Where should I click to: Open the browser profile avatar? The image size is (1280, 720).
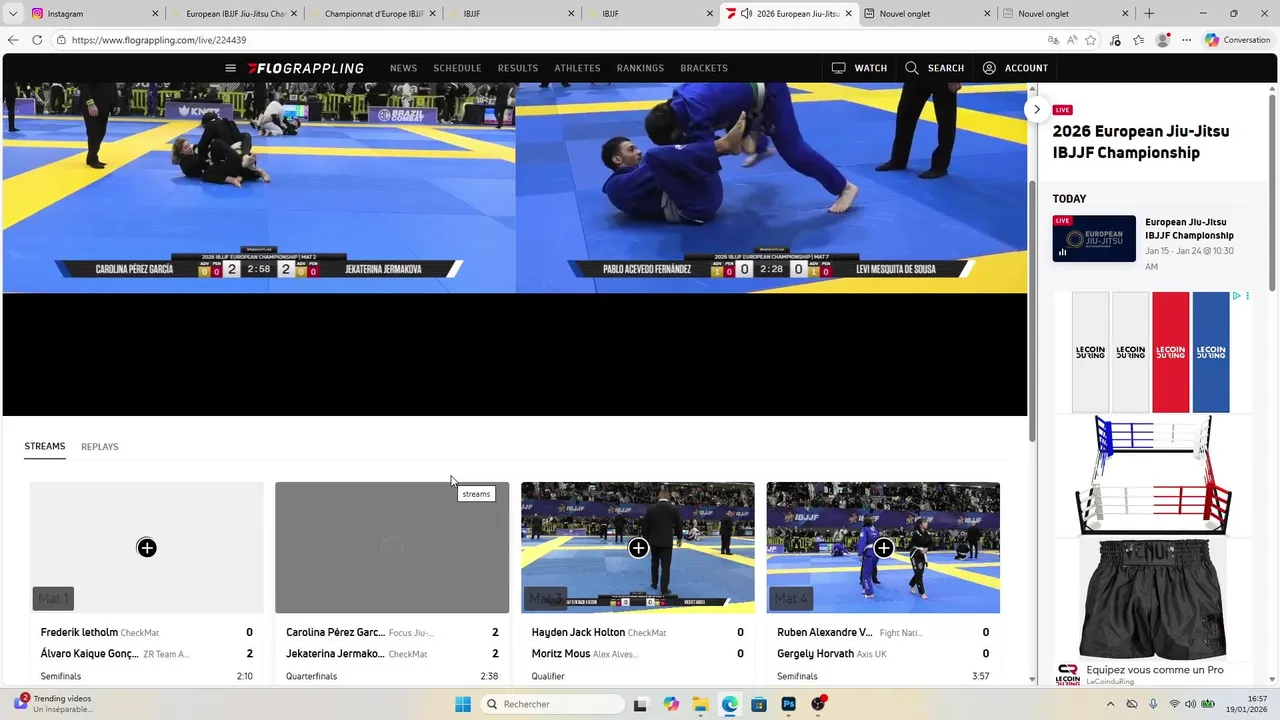click(x=1162, y=40)
